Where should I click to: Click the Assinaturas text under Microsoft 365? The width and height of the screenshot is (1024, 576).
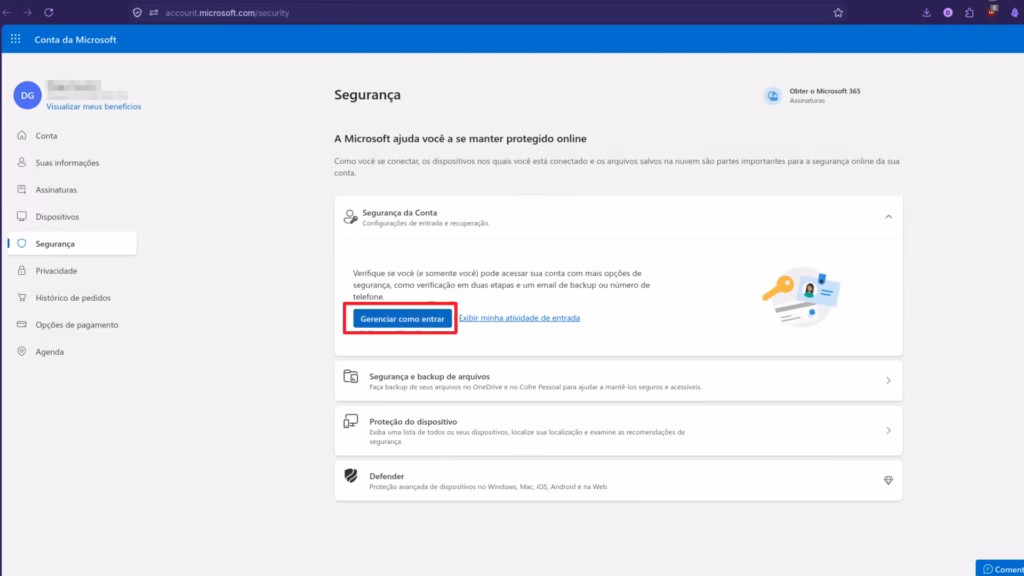[807, 101]
